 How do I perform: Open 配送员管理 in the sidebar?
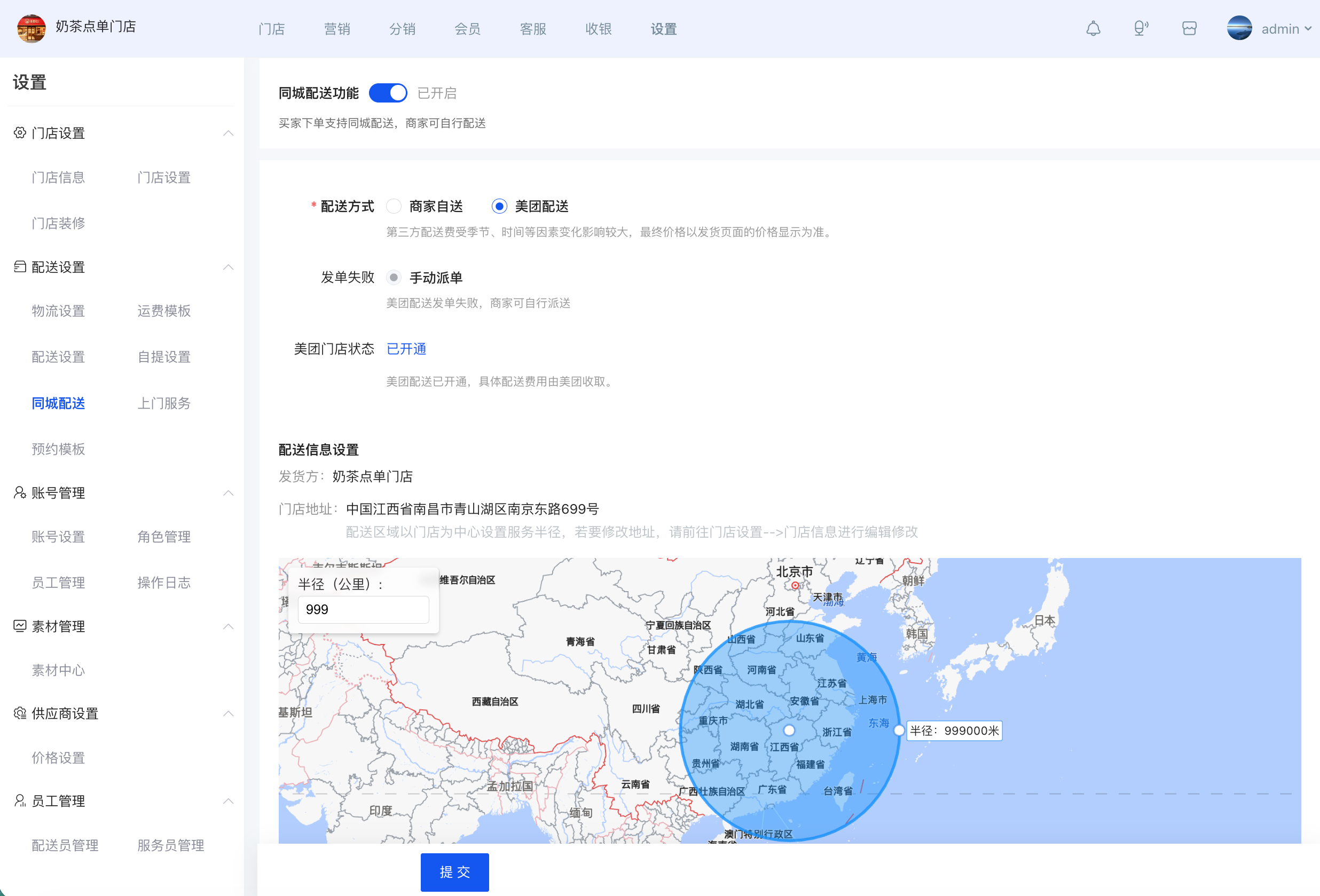point(65,845)
